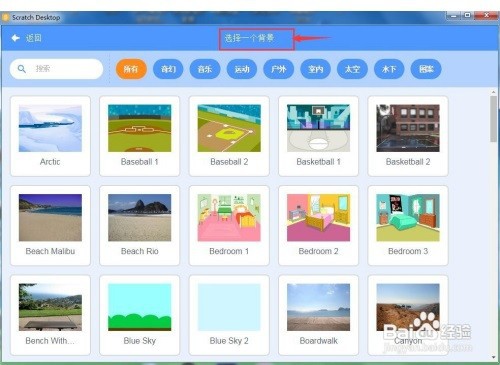Screen dimensions: 500x365
Task: Focus the backdrop search input field
Action: 56,69
